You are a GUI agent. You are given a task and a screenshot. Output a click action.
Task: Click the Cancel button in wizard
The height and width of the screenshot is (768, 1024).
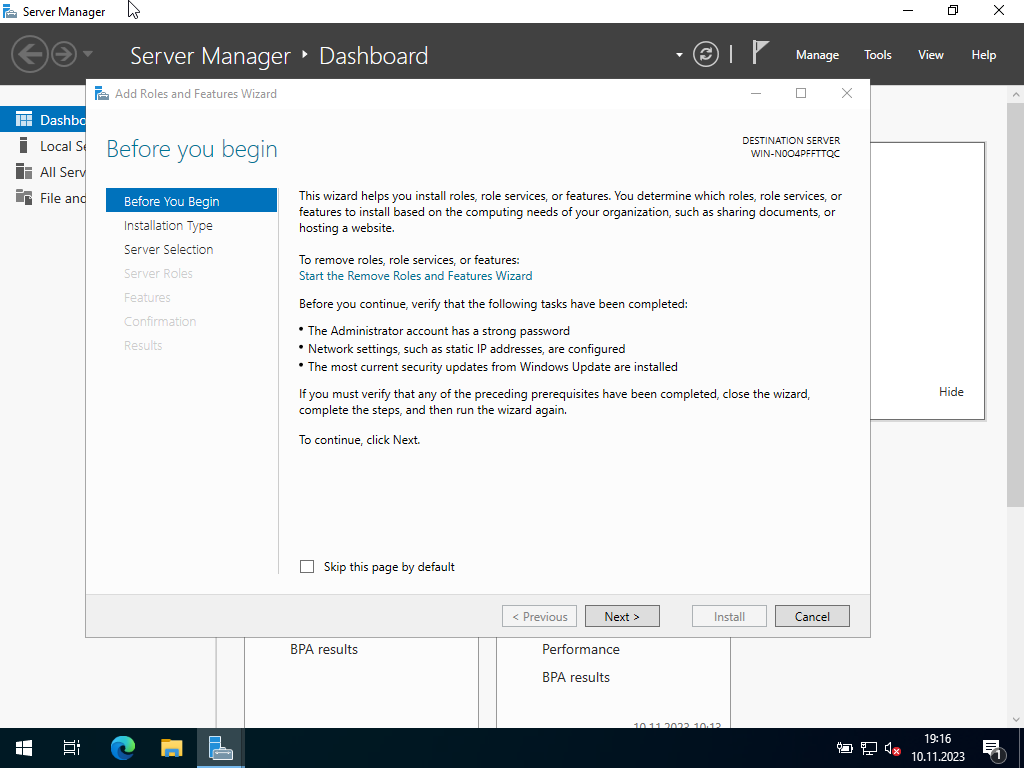pos(812,616)
